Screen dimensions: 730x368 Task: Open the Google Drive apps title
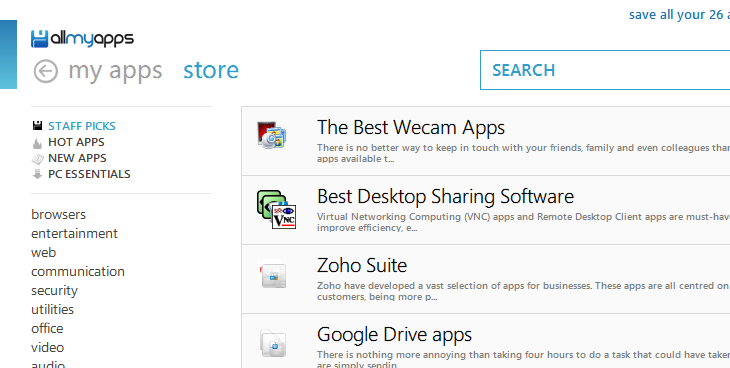[394, 334]
